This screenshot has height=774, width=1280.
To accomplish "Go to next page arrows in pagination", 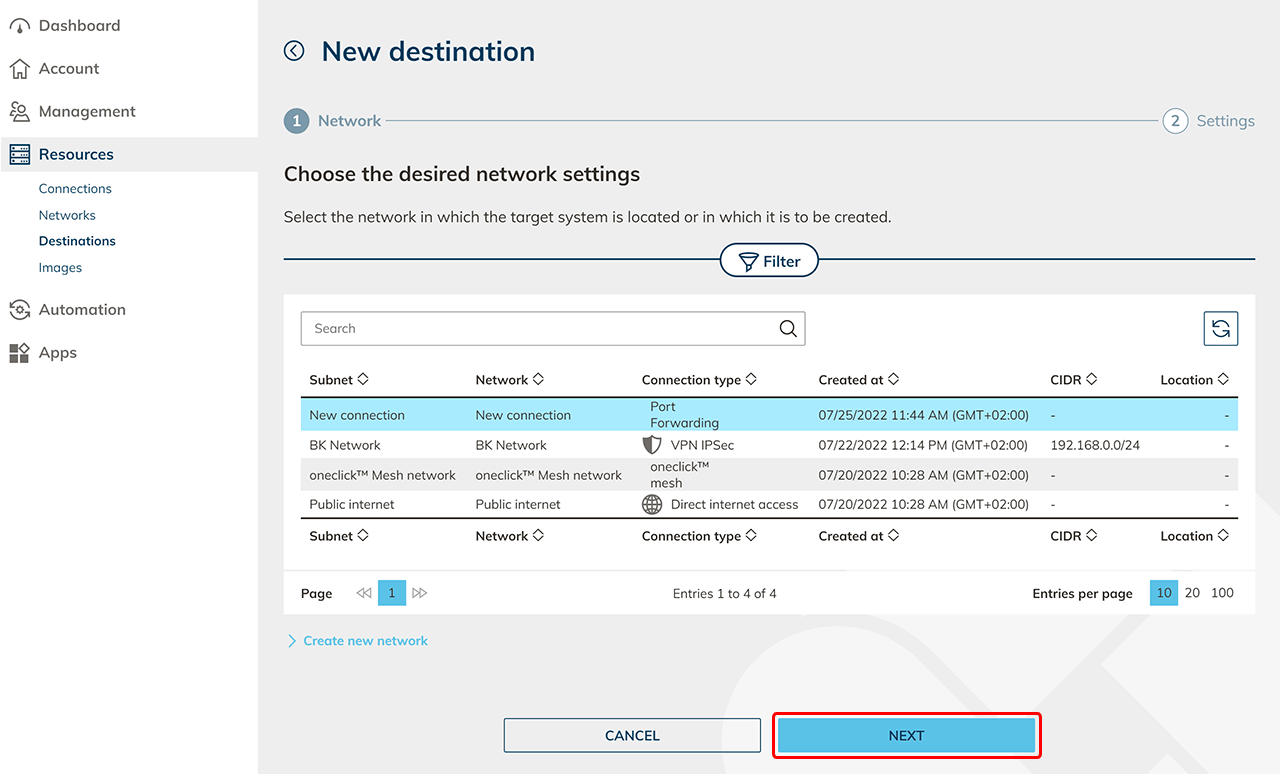I will tap(420, 593).
